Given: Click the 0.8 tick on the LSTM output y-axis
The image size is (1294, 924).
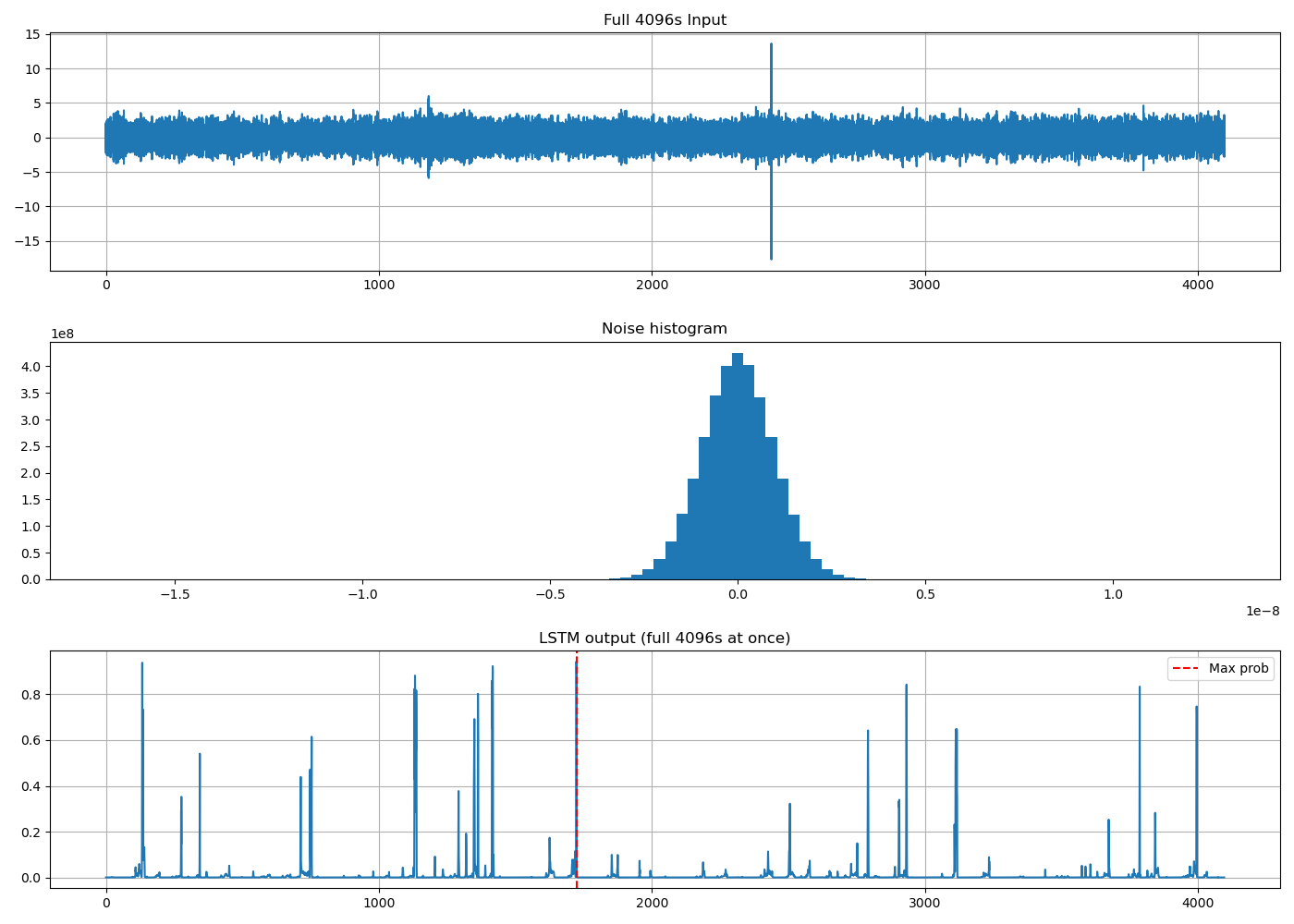Looking at the screenshot, I should click(32, 695).
